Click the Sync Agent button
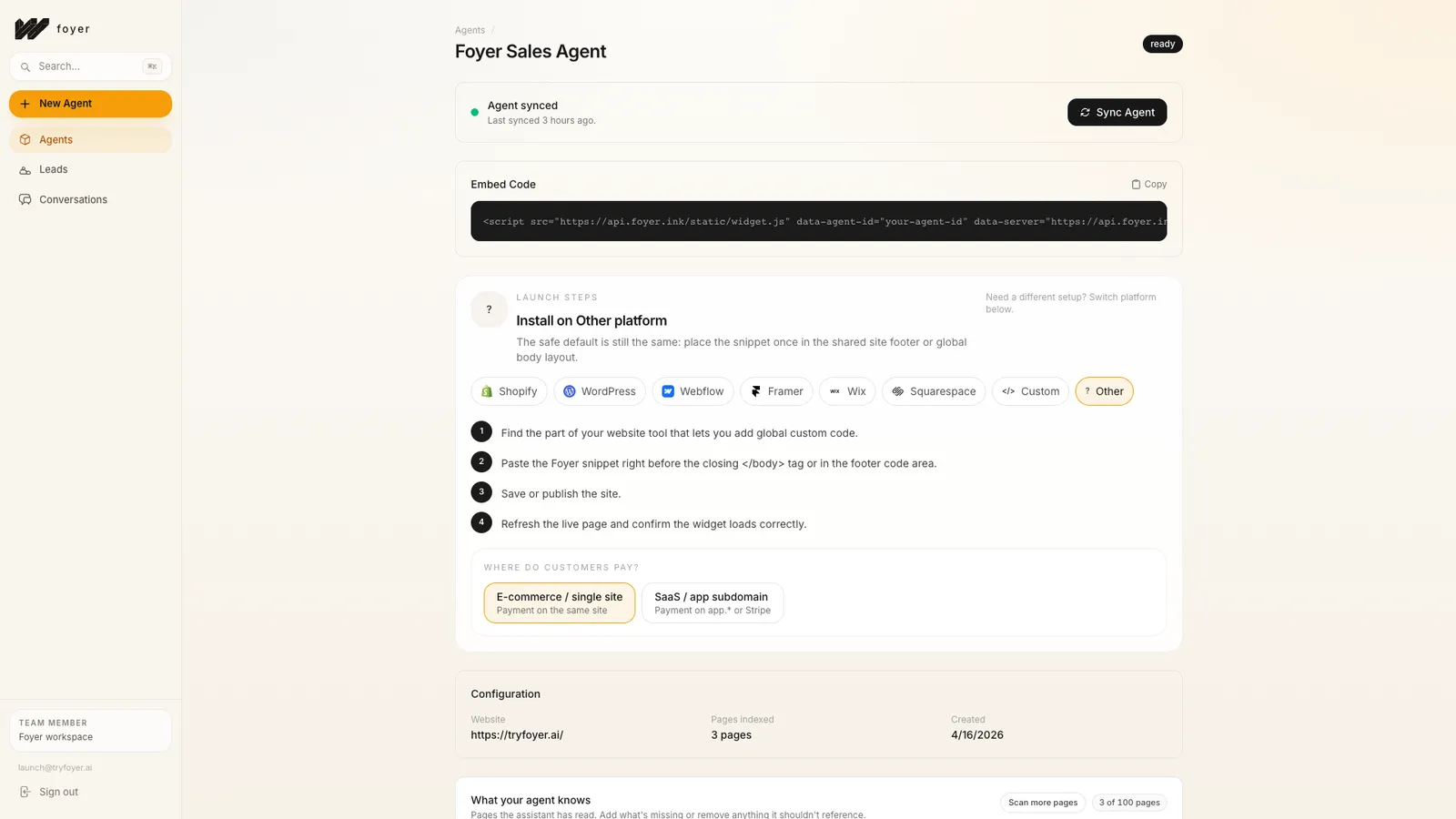The width and height of the screenshot is (1456, 819). (1117, 113)
